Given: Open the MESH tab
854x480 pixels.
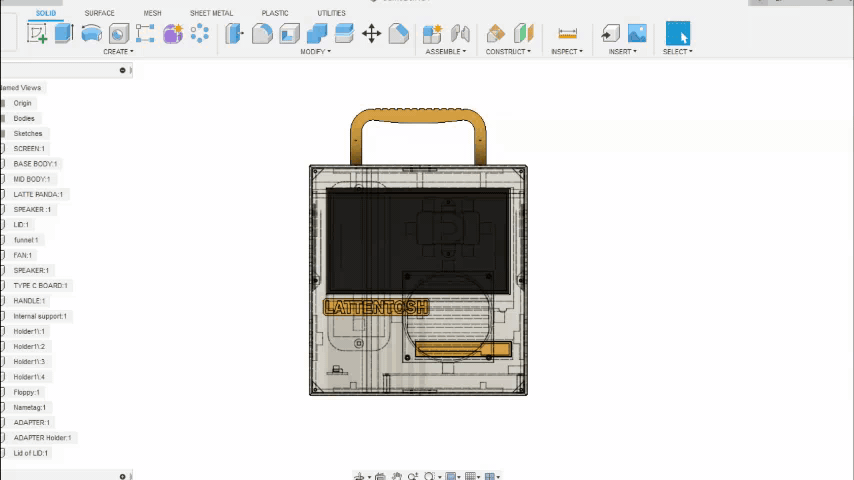Looking at the screenshot, I should (x=152, y=13).
